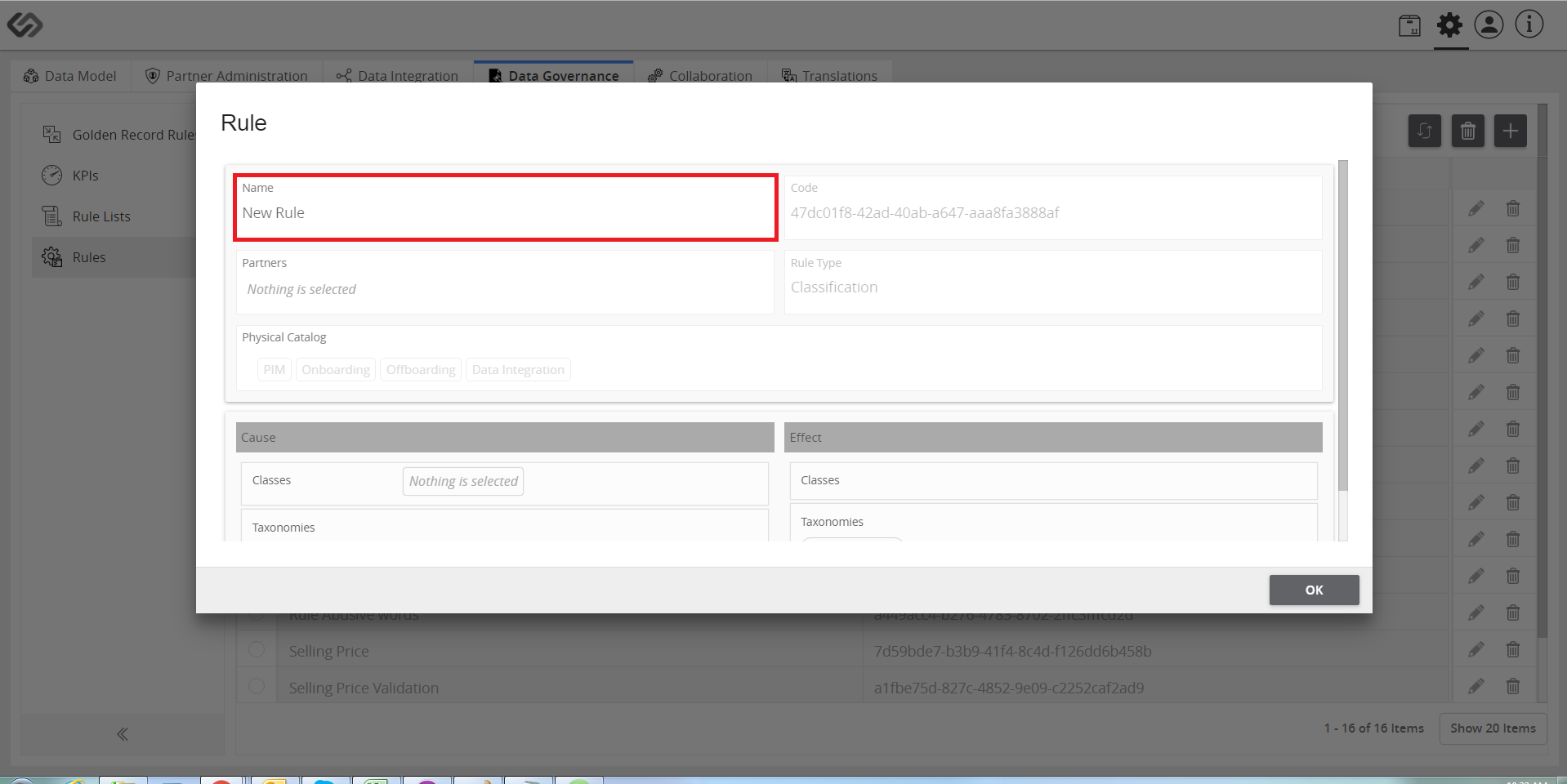
Task: Click the rules list vertical scrollbar
Action: (1542, 371)
